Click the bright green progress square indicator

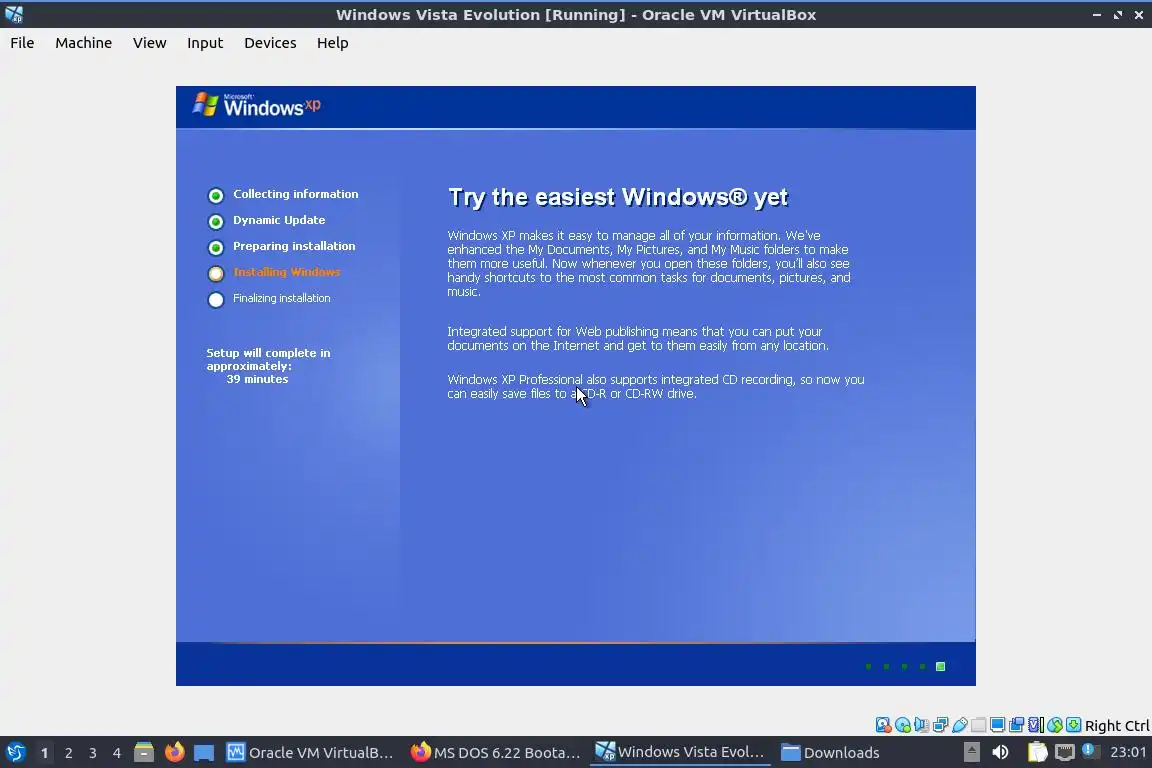coord(940,667)
